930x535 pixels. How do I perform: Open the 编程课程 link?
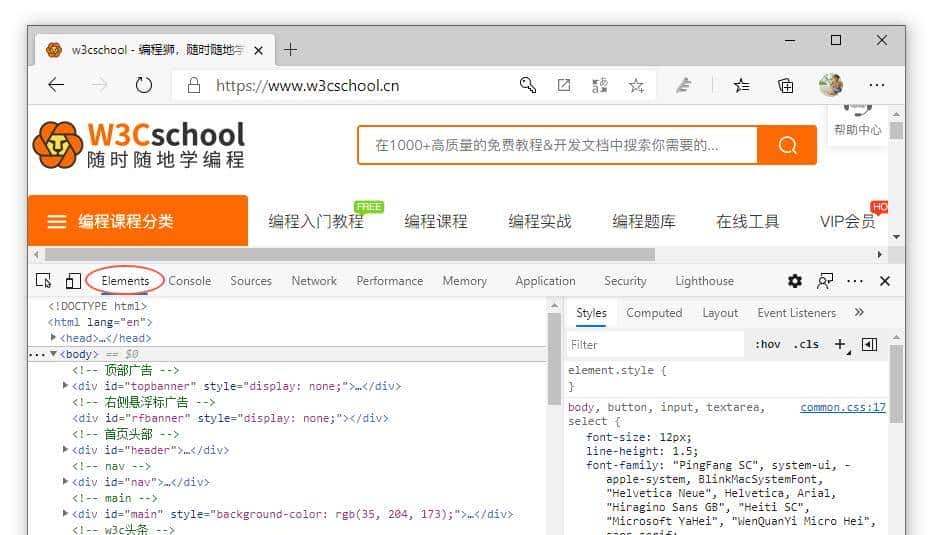436,221
